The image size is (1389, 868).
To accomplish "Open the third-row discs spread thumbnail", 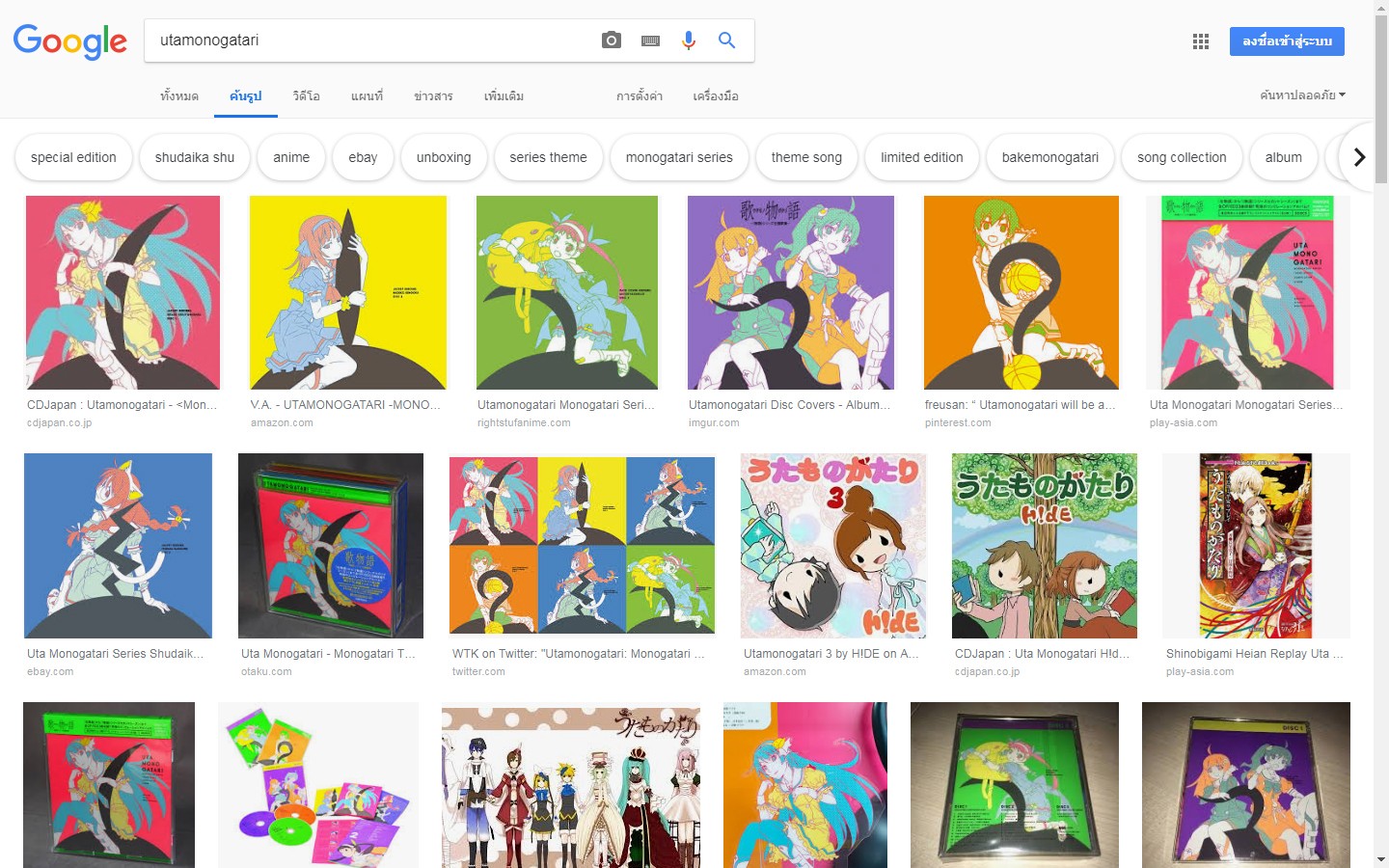I will [318, 785].
